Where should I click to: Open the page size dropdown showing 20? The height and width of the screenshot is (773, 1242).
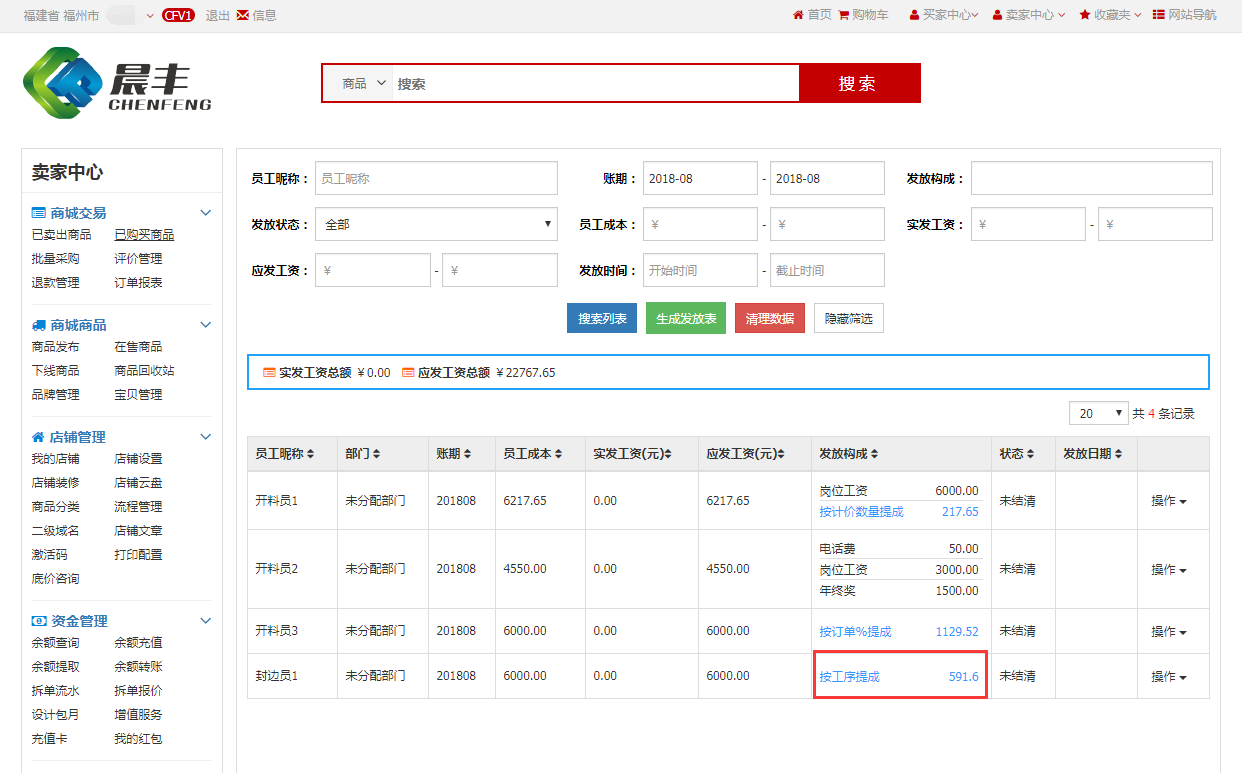(1098, 413)
